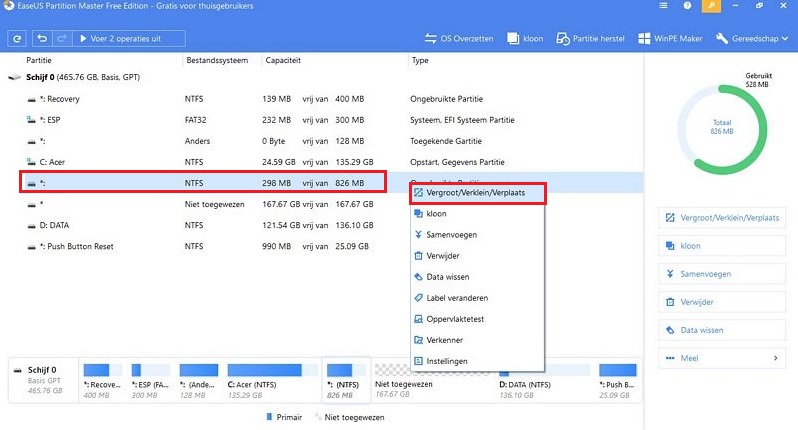The image size is (798, 430).
Task: Click Data wissen button in the right panel
Action: pos(722,330)
